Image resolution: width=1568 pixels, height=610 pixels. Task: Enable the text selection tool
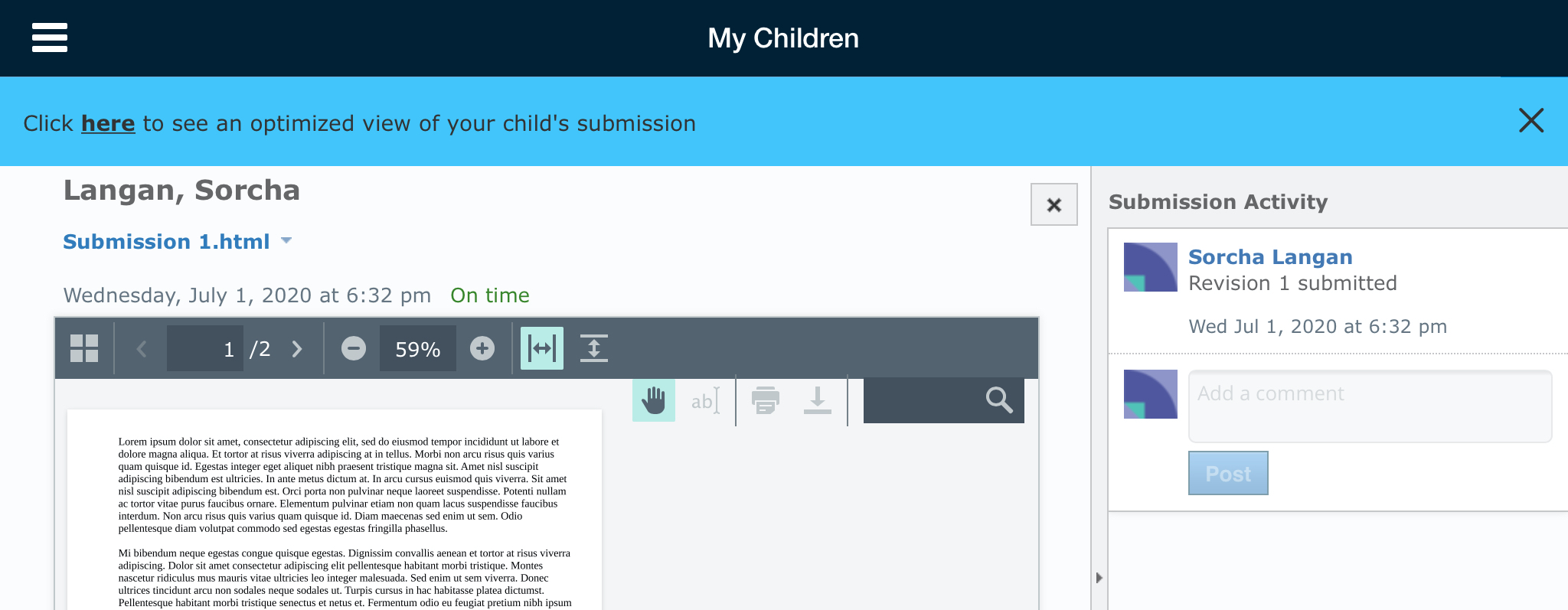[704, 400]
